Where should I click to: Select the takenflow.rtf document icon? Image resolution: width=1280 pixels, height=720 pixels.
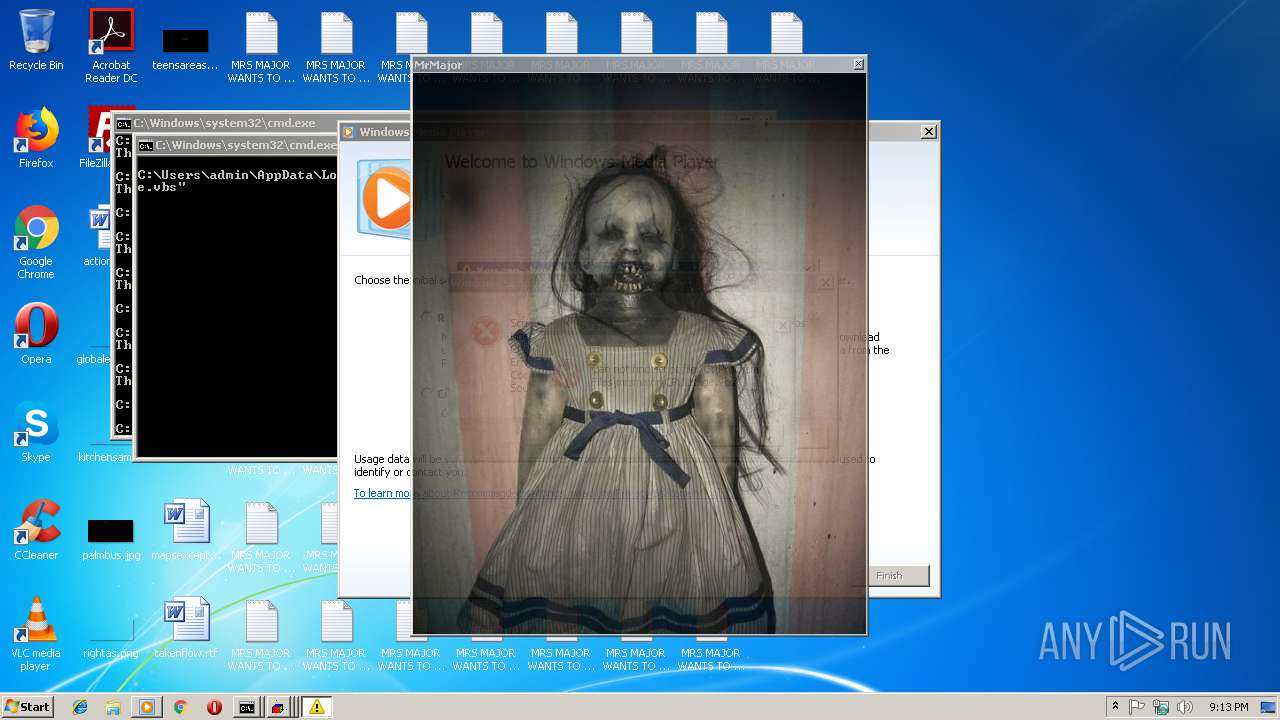click(x=186, y=628)
